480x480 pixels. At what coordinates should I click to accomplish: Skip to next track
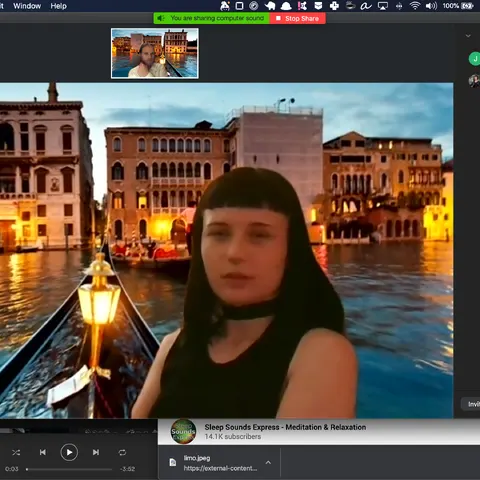tap(96, 452)
